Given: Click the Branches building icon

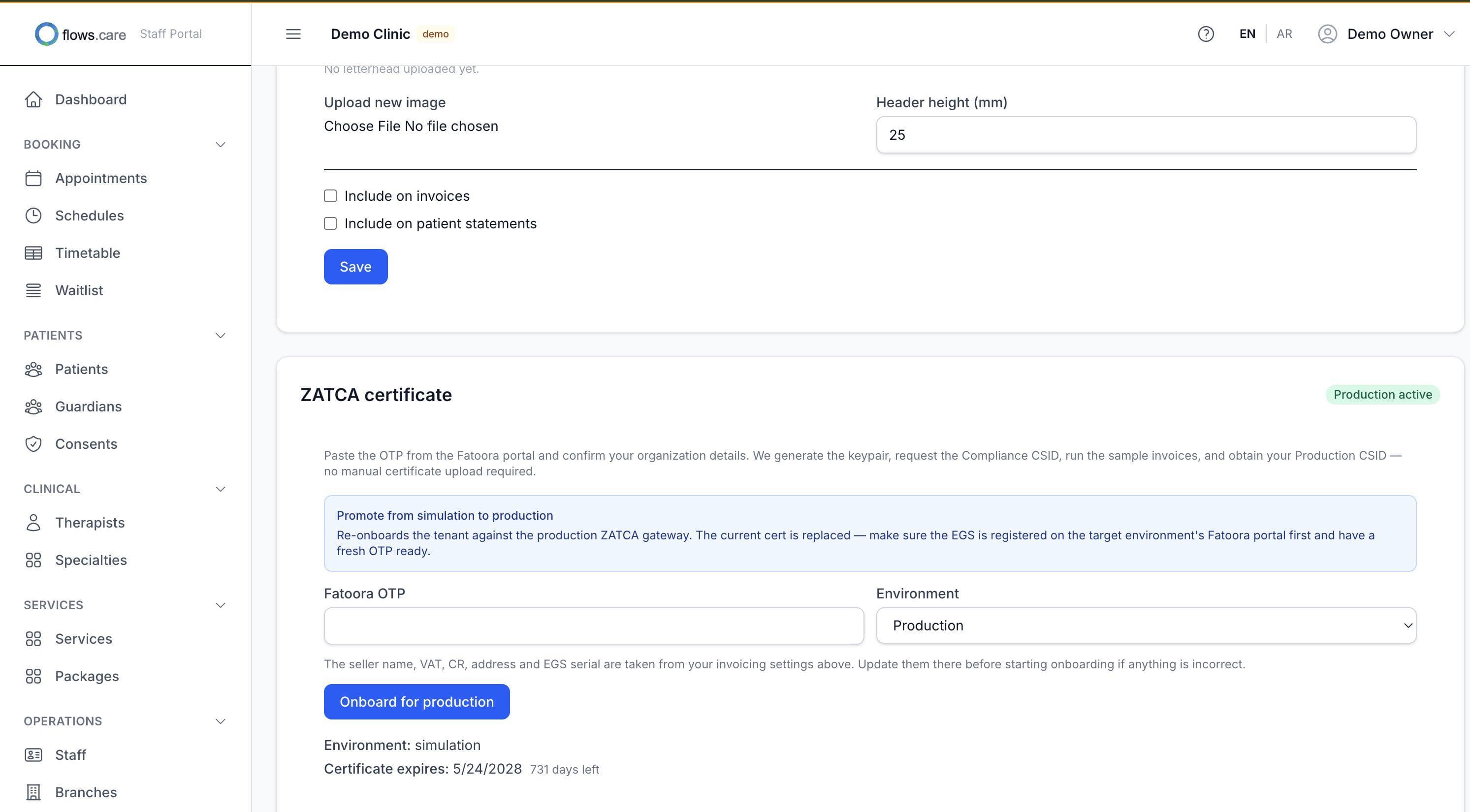Looking at the screenshot, I should tap(33, 793).
